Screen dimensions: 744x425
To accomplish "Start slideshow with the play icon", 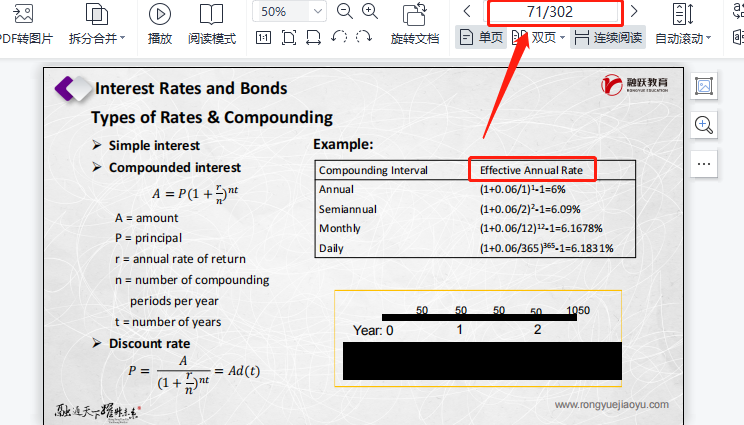I will click(160, 14).
